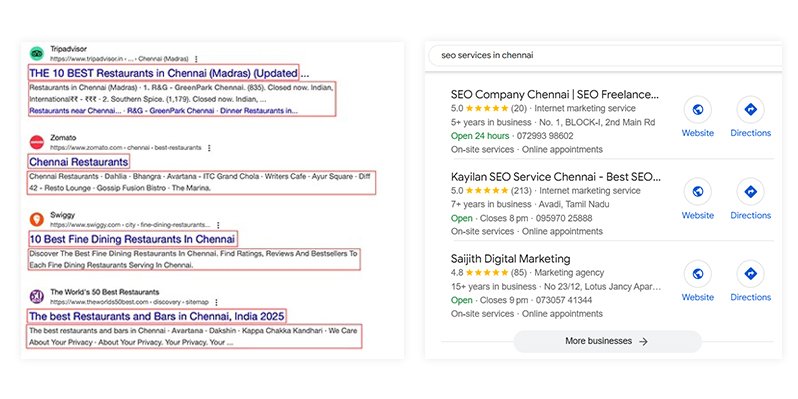The height and width of the screenshot is (399, 798).
Task: Click the 'Directions' label for Saijith Digital Marketing
Action: (x=751, y=297)
